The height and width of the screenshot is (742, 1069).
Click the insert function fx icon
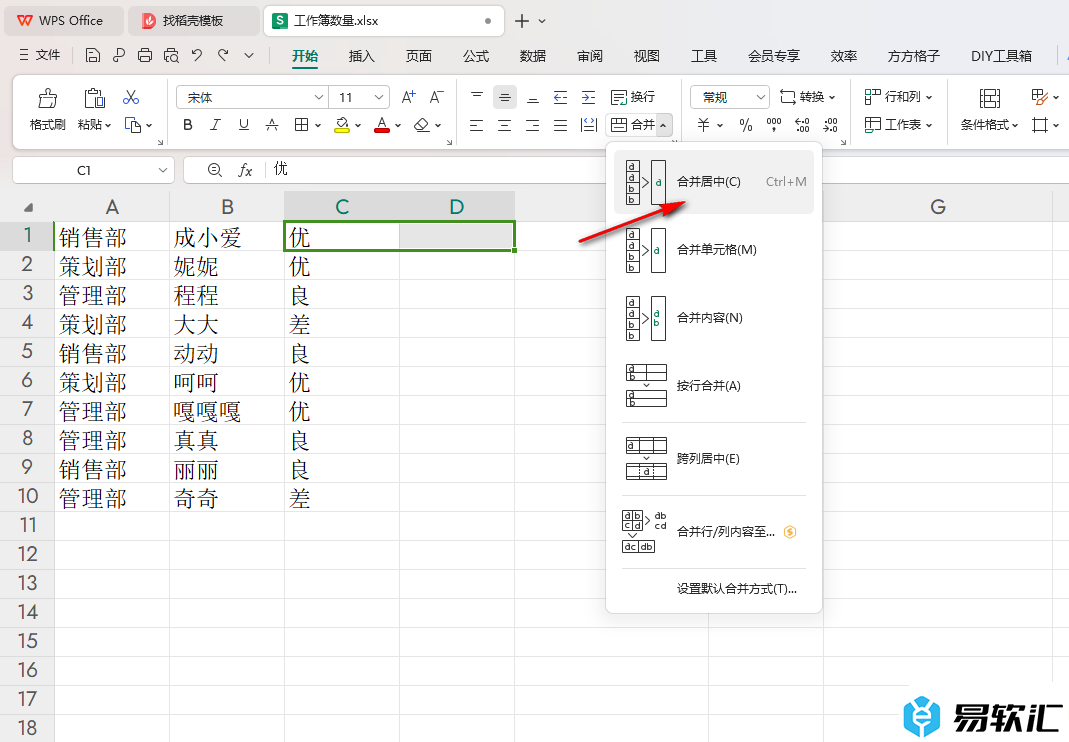(x=245, y=170)
